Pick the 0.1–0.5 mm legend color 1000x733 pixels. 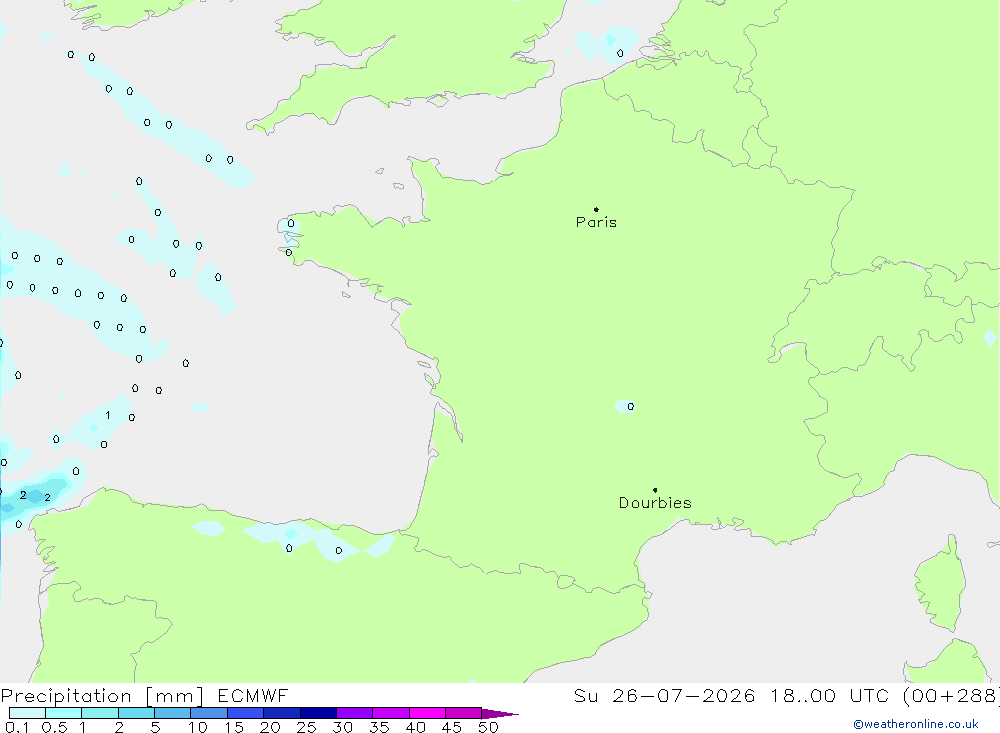(x=27, y=713)
